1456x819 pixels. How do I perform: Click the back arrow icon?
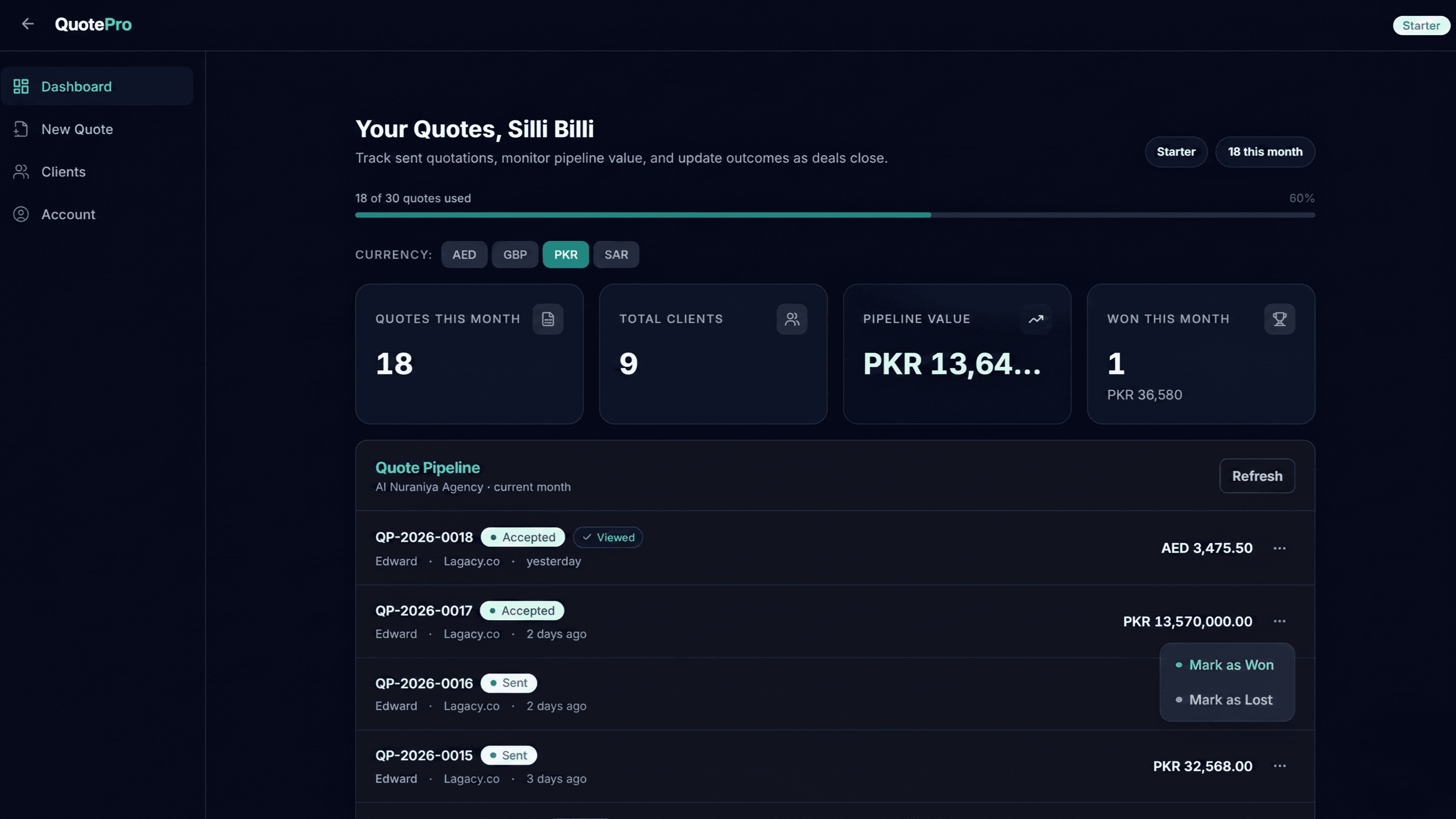[x=28, y=24]
